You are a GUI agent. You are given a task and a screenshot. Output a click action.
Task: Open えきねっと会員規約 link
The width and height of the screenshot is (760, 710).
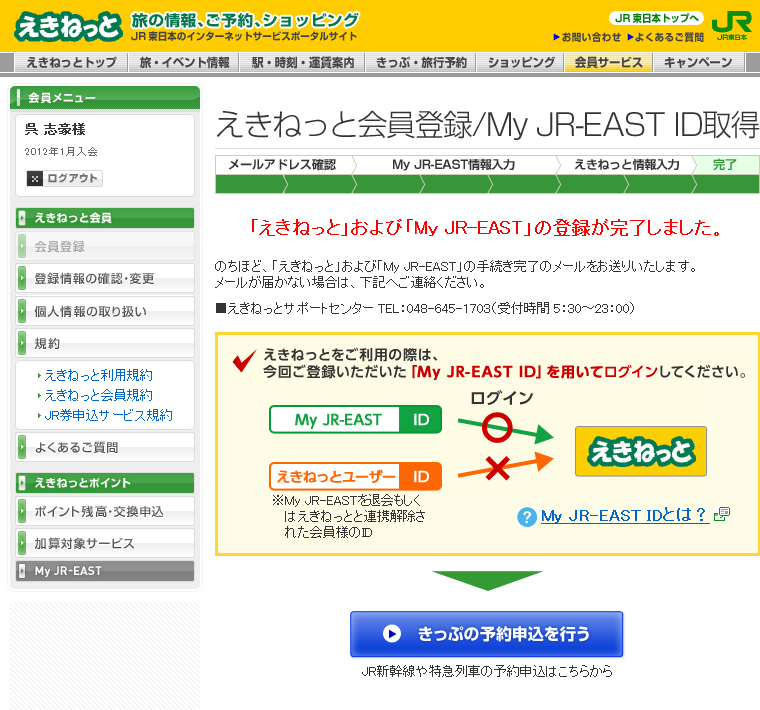[x=98, y=395]
